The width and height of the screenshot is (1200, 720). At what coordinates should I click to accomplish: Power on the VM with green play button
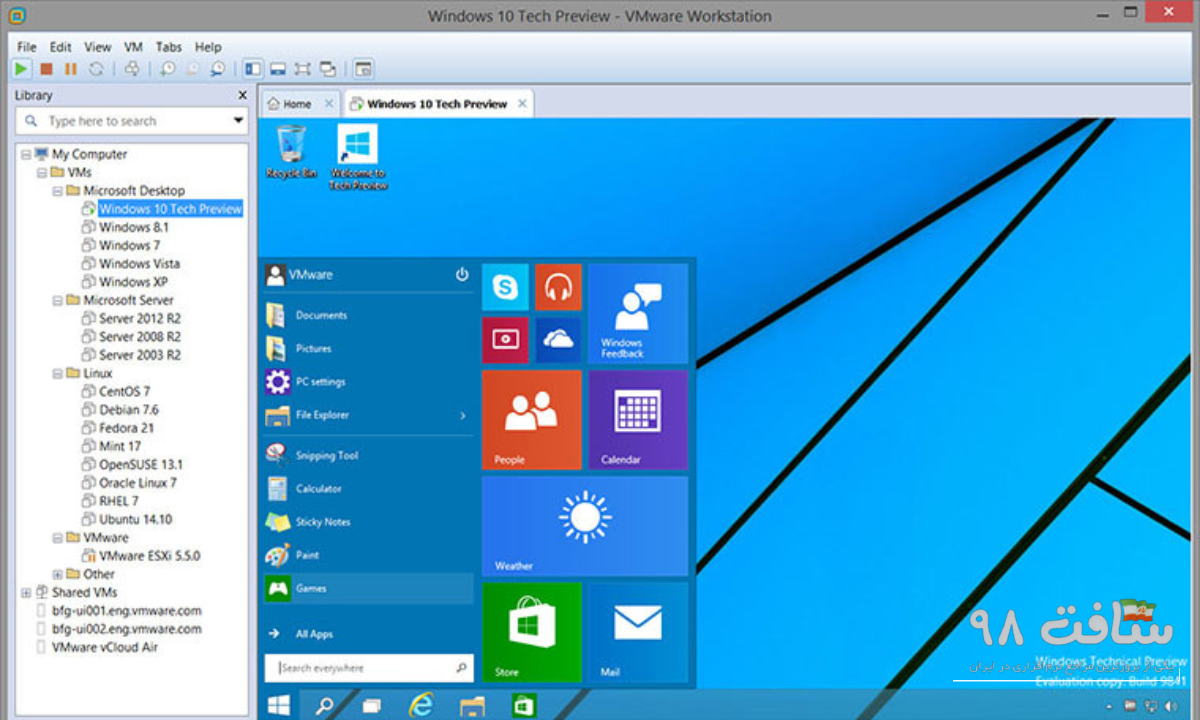pos(21,69)
